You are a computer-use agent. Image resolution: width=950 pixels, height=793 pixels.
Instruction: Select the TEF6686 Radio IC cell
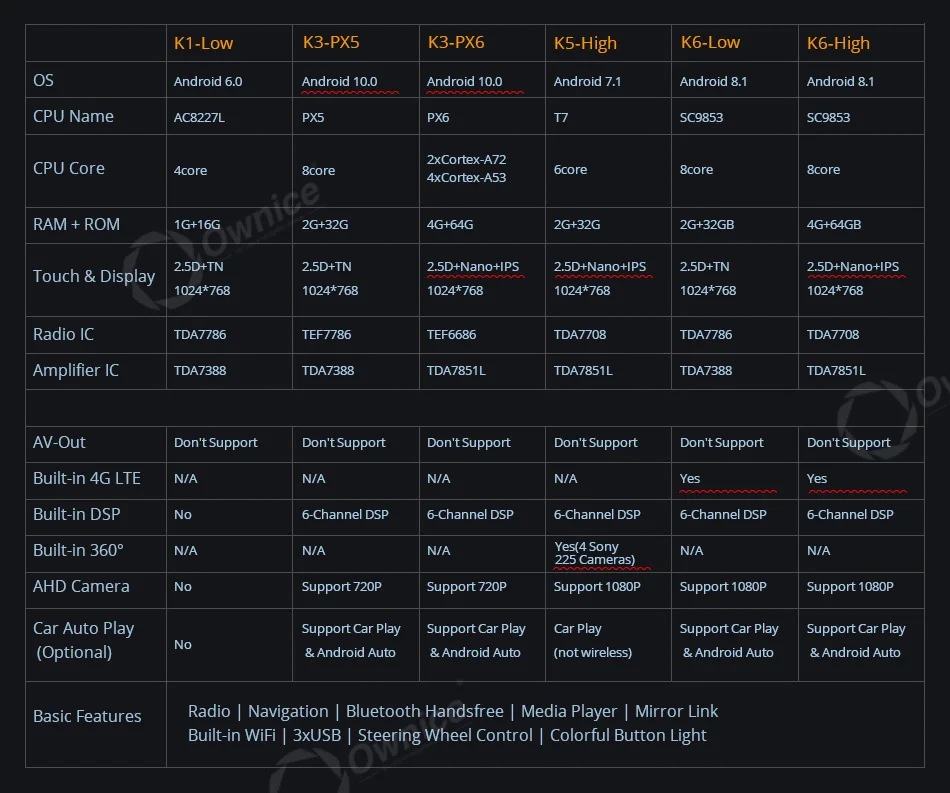(451, 334)
